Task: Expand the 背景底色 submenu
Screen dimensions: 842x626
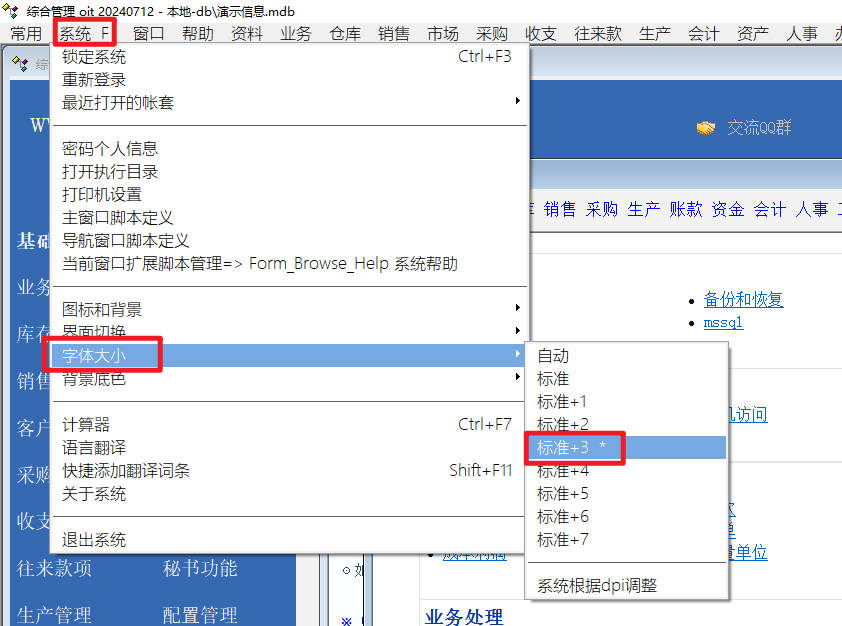Action: (94, 379)
